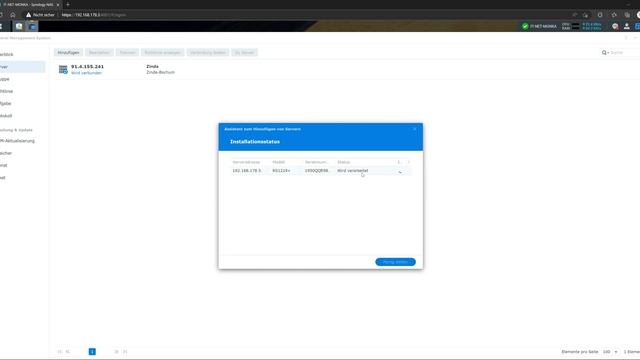Screen dimensions: 640x360
Task: Go to the previous results page
Action: pos(68,351)
